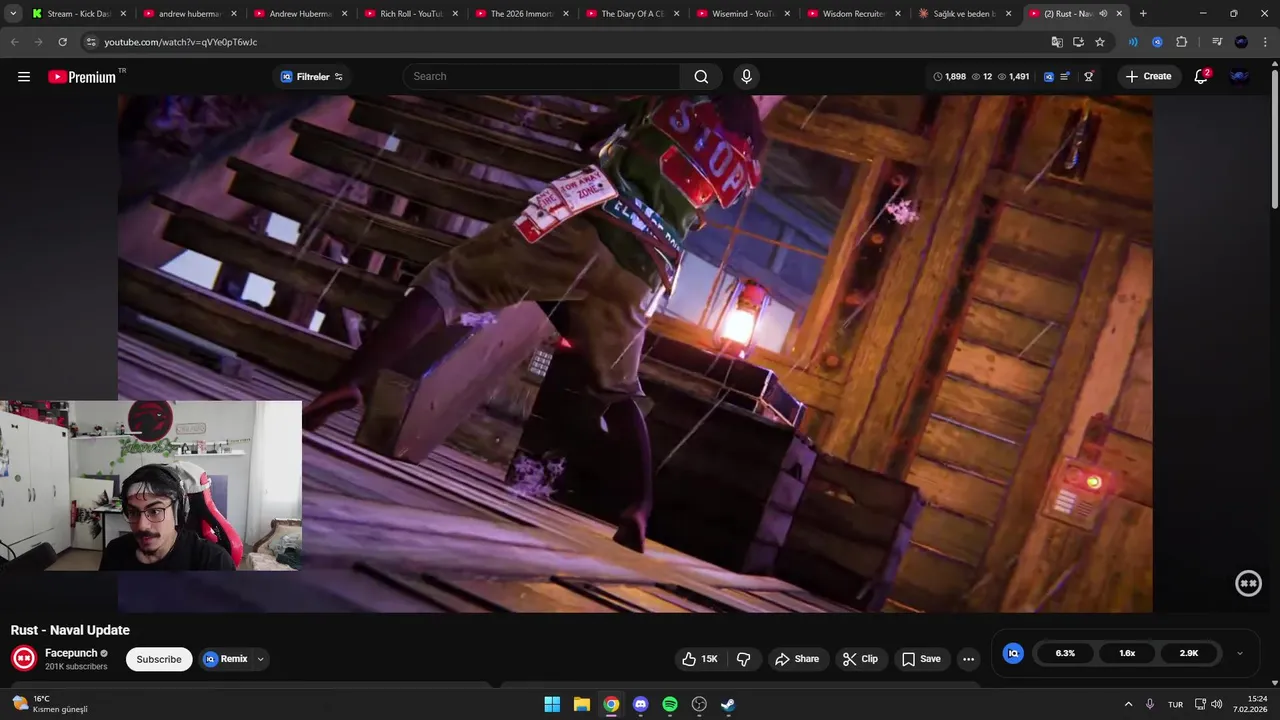Image resolution: width=1280 pixels, height=720 pixels.
Task: Switch to The 2026 Immortal tab
Action: pos(522,14)
